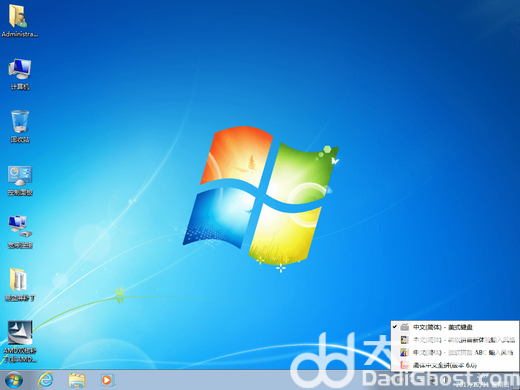Image resolution: width=520 pixels, height=390 pixels.
Task: Select the Computer desktop icon
Action: pos(20,74)
